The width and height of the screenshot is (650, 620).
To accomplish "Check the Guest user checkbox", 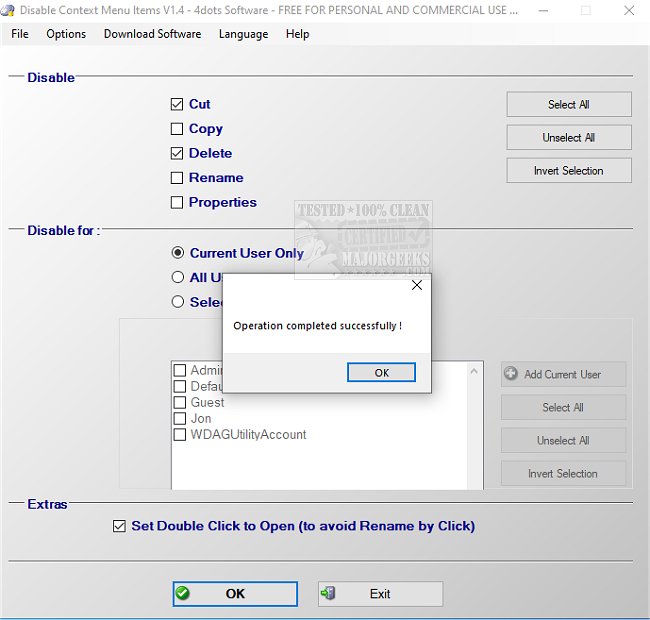I will [x=179, y=402].
